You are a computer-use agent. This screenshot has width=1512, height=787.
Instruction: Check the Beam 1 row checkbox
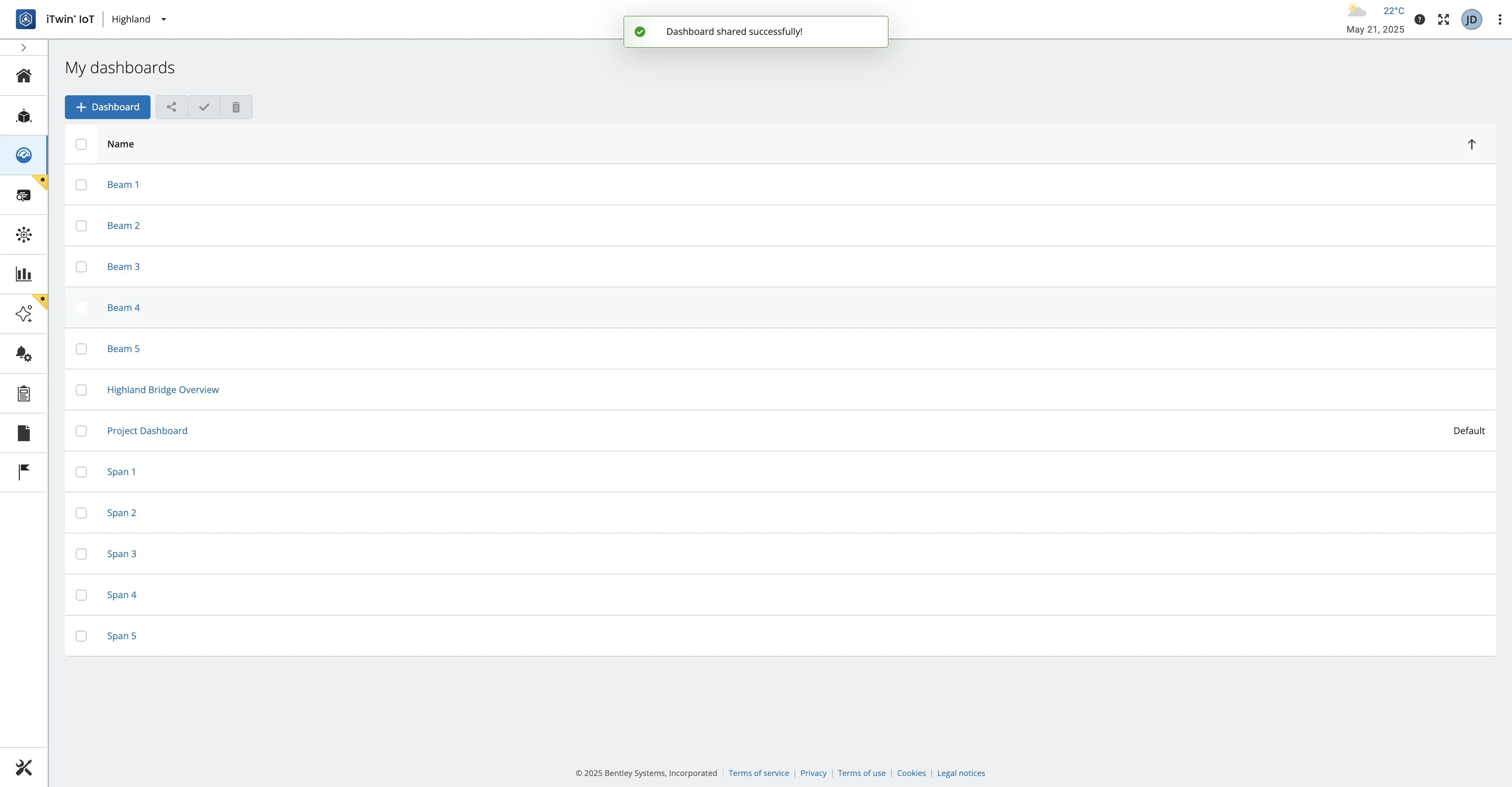[81, 185]
